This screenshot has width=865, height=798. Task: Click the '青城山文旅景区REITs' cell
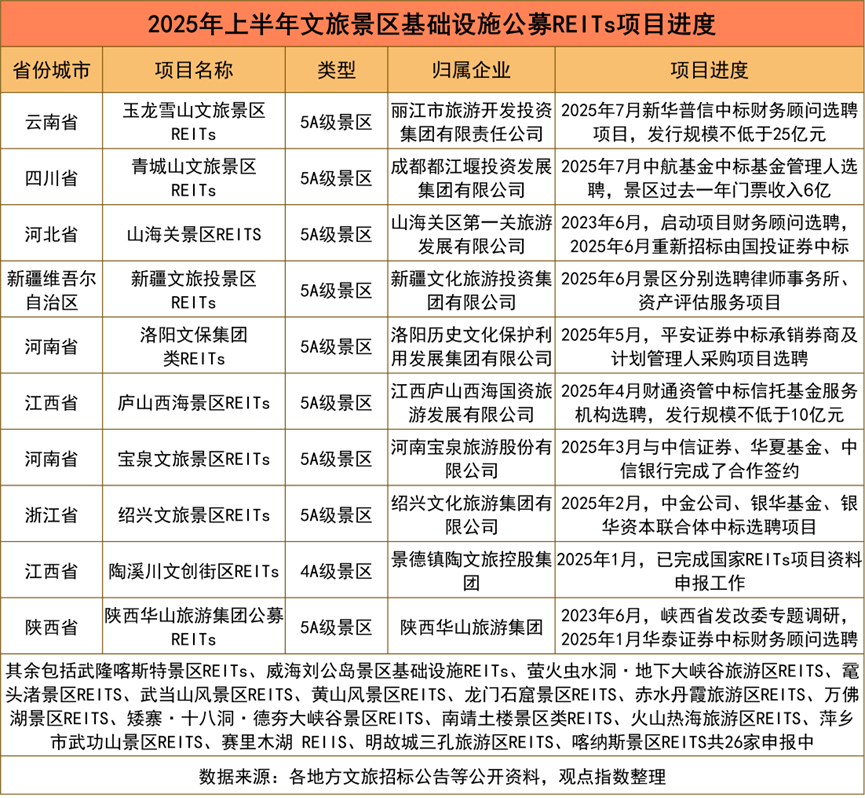click(194, 178)
